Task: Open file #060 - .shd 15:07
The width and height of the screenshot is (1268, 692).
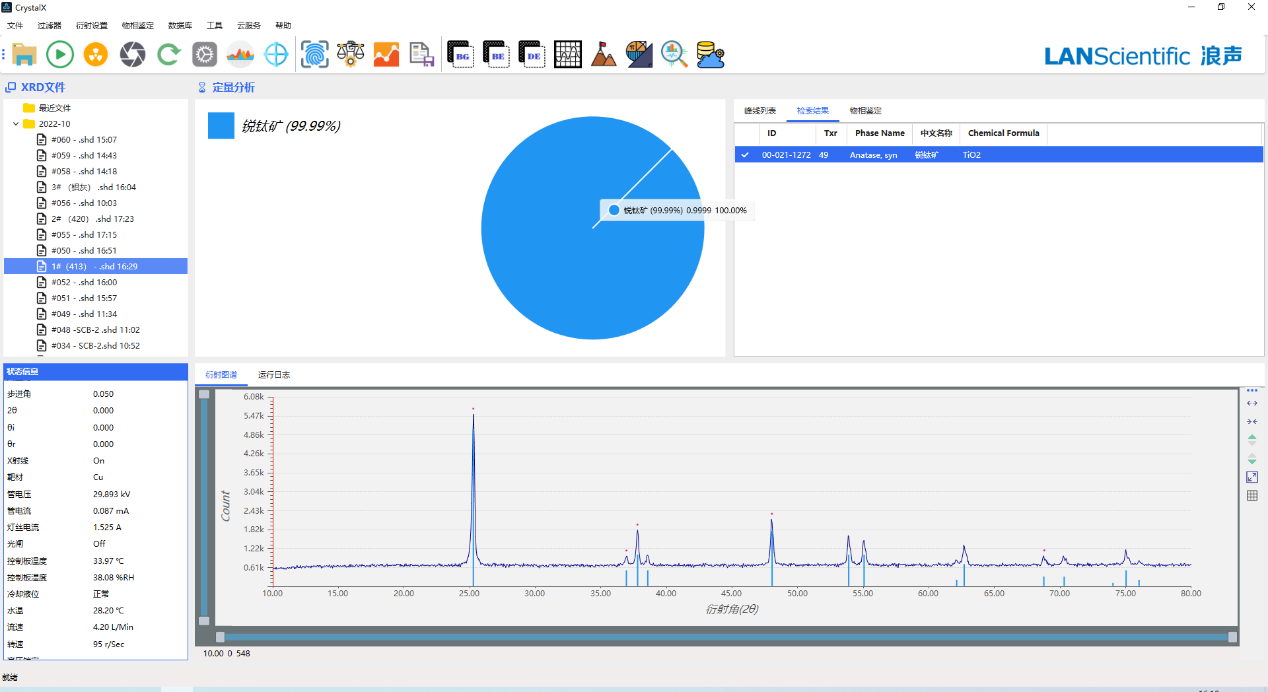Action: (84, 140)
